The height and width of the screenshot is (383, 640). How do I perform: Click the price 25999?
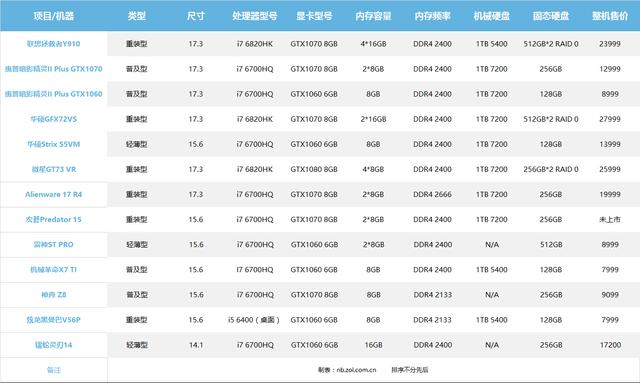coord(610,169)
